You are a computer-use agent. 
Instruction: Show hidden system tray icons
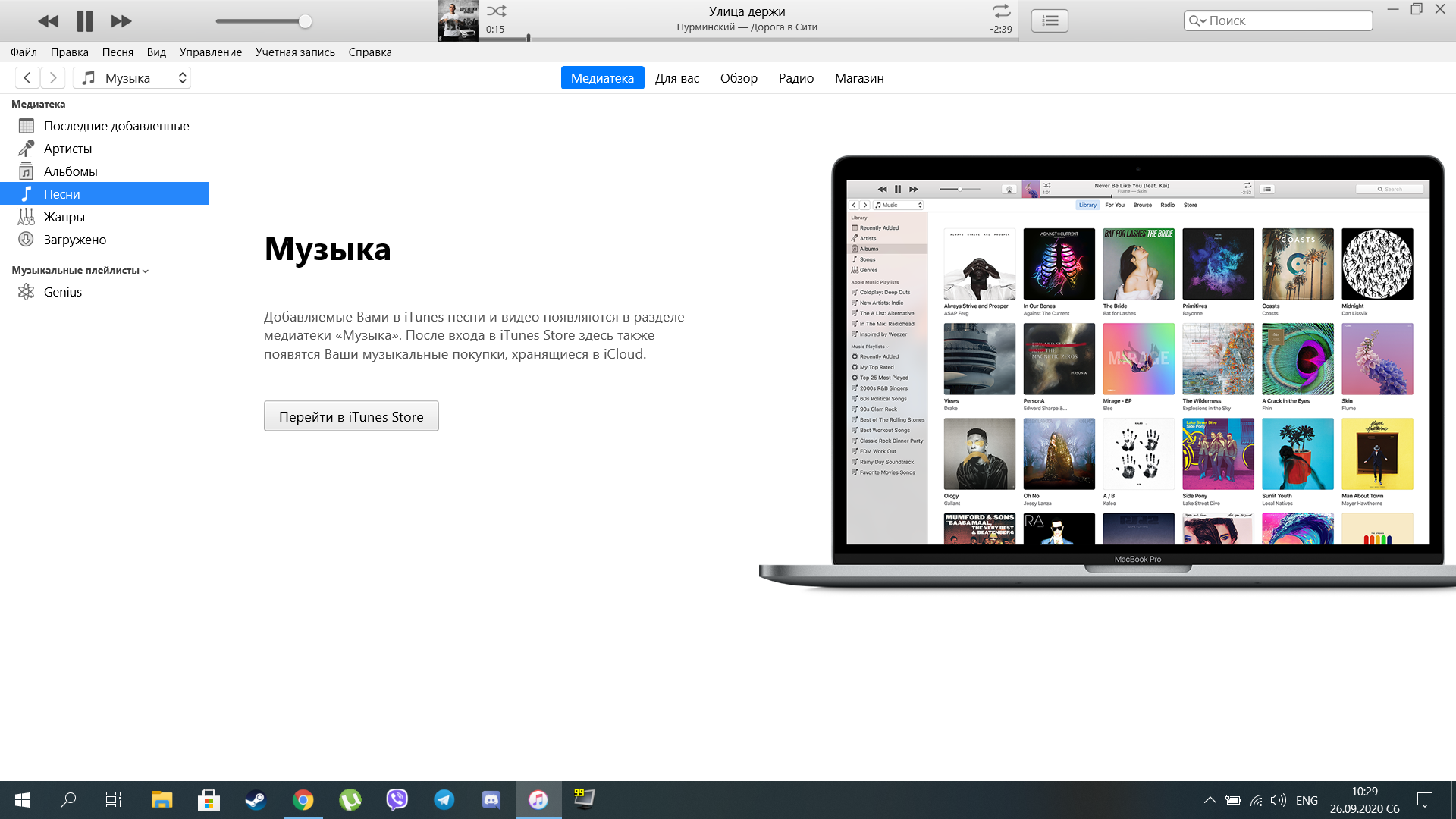coord(1210,800)
